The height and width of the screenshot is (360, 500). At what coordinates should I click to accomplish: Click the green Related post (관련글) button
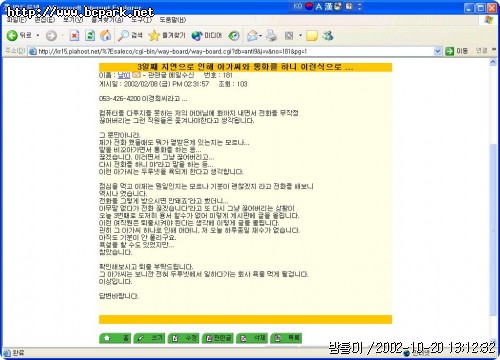[218, 338]
